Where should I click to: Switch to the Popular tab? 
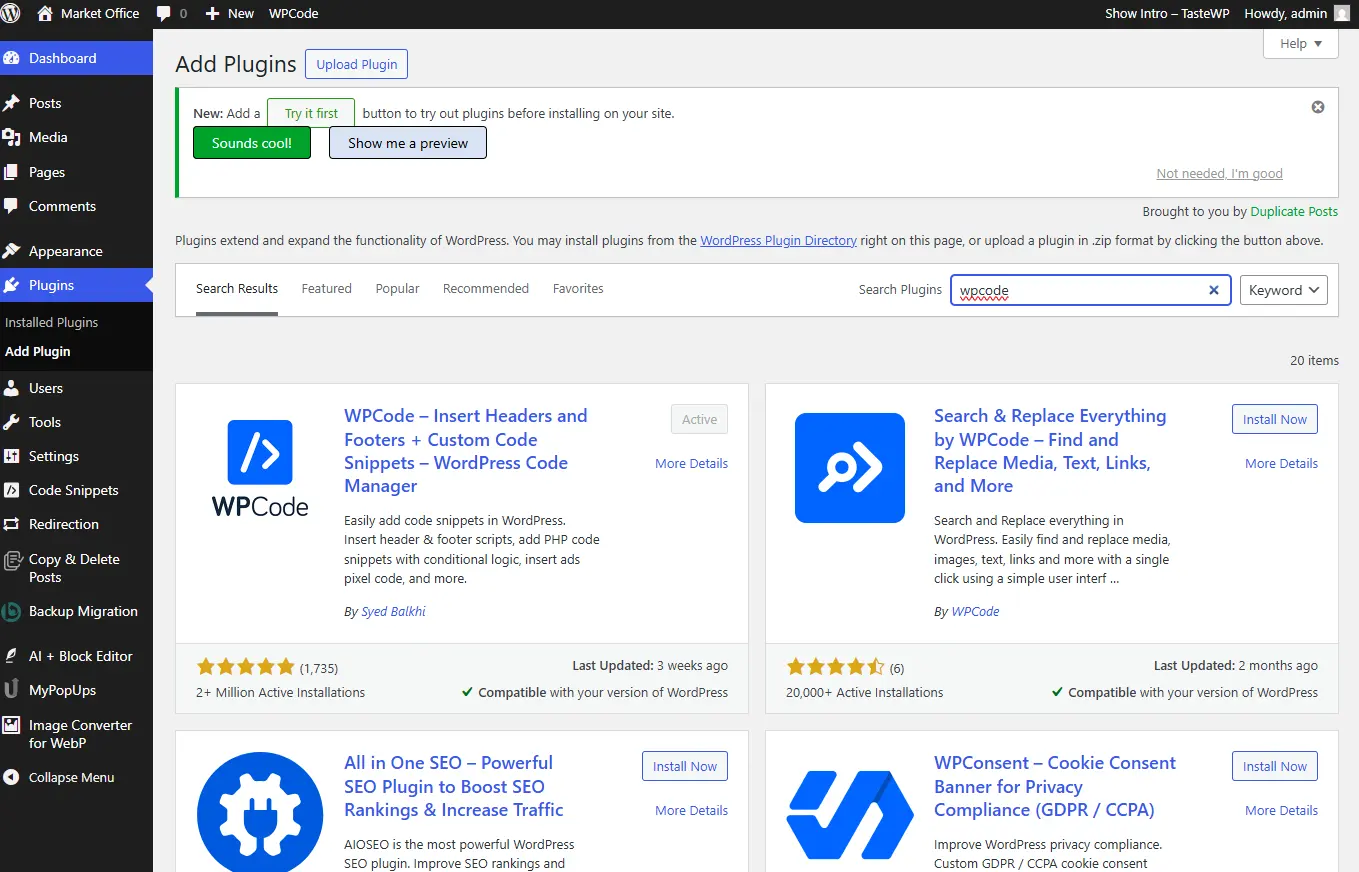click(398, 289)
